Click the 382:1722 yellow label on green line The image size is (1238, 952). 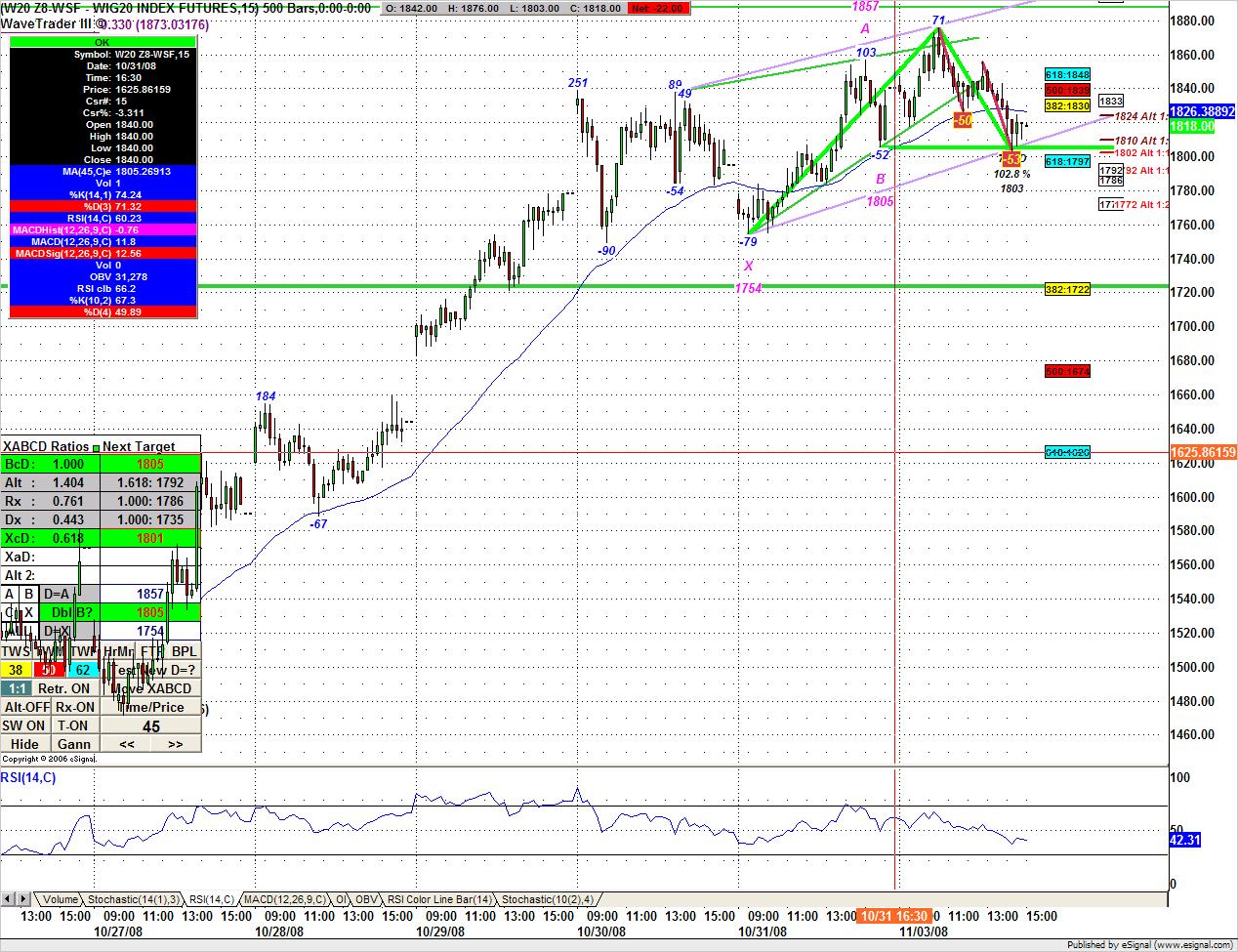1067,290
